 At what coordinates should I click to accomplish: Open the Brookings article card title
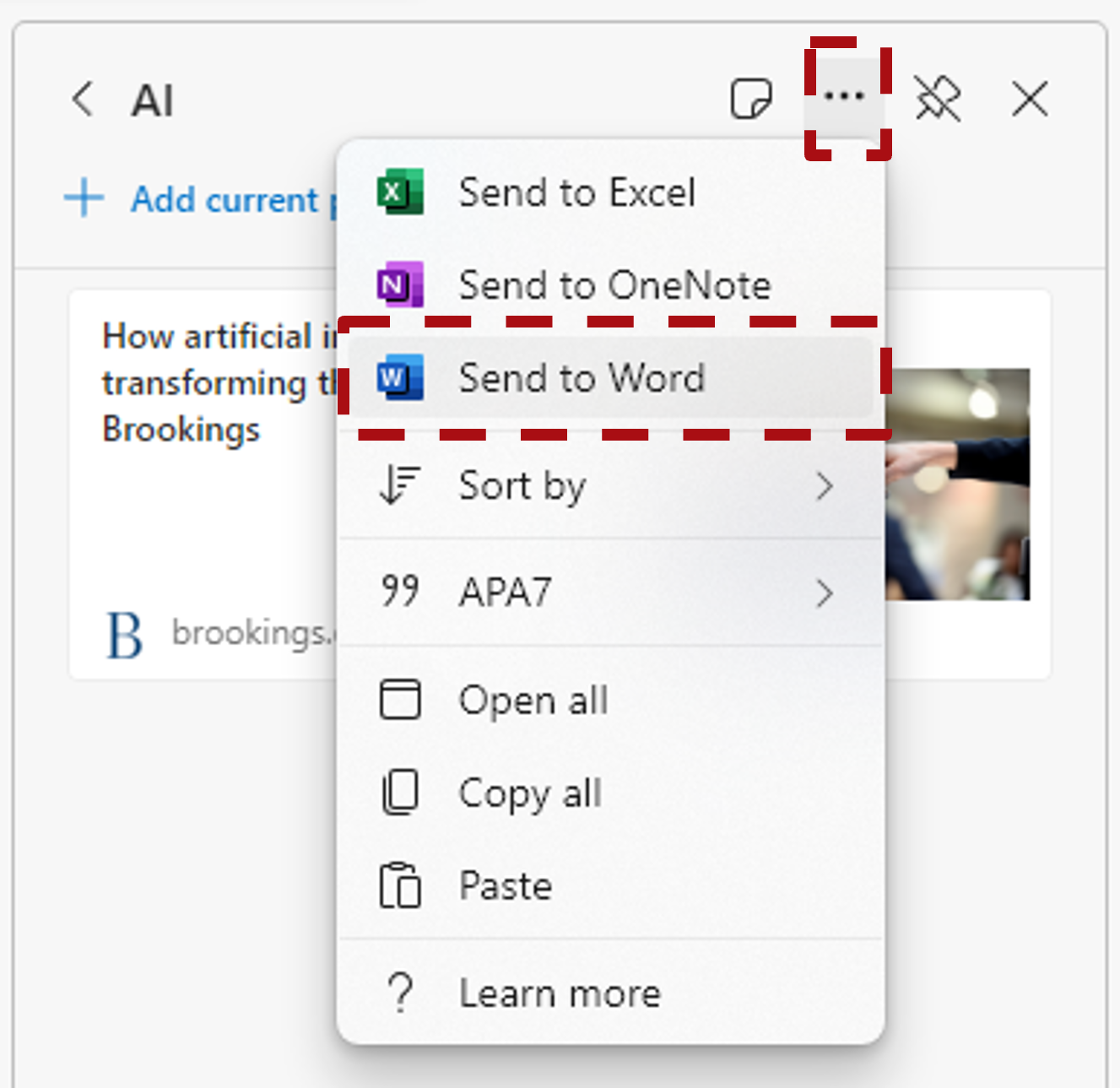(219, 382)
